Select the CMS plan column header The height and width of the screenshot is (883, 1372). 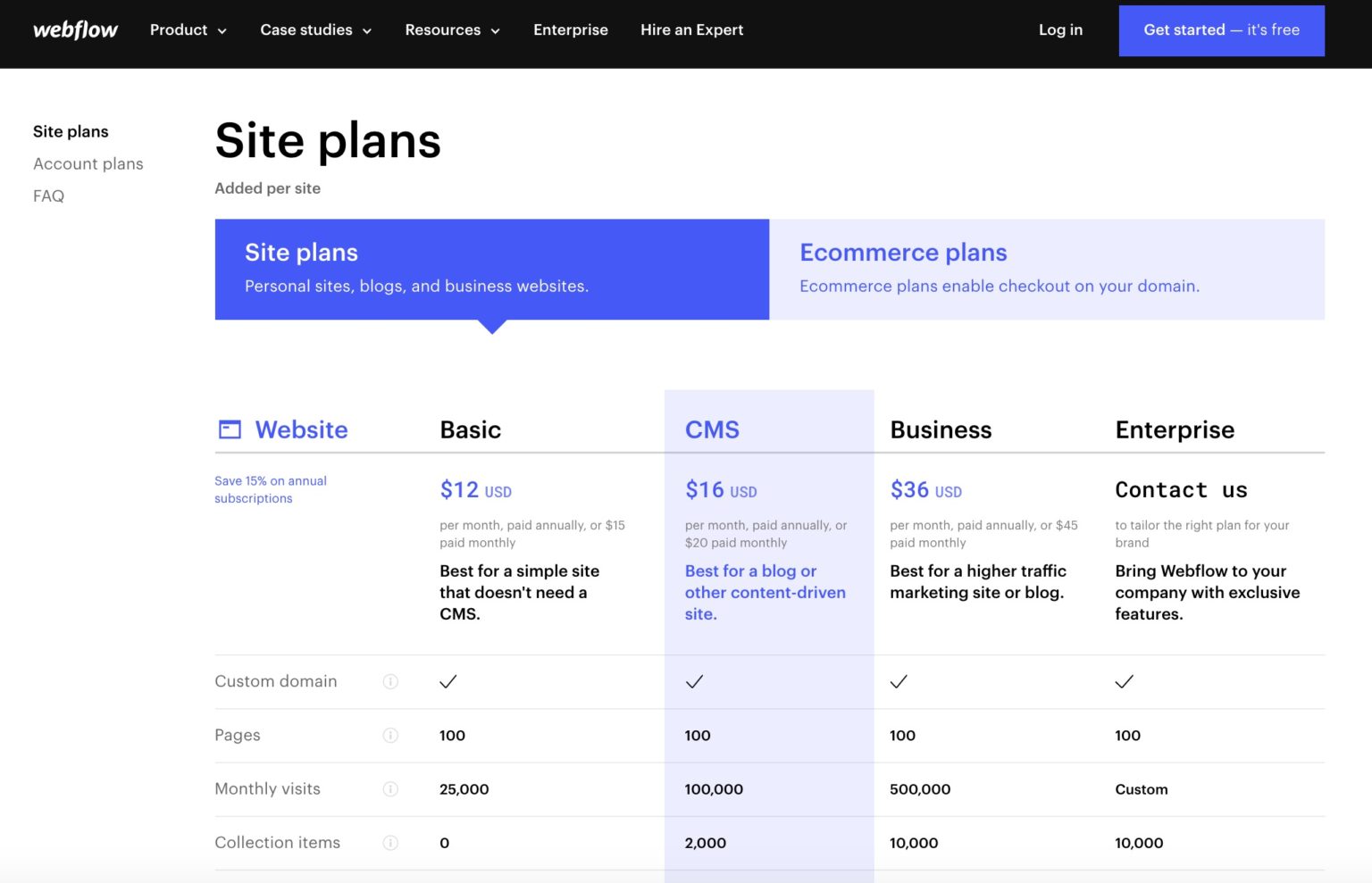[712, 429]
